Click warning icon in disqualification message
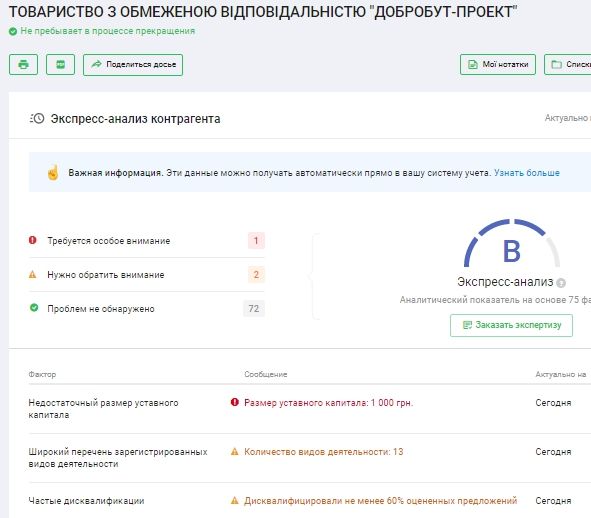The width and height of the screenshot is (591, 518). [x=234, y=500]
